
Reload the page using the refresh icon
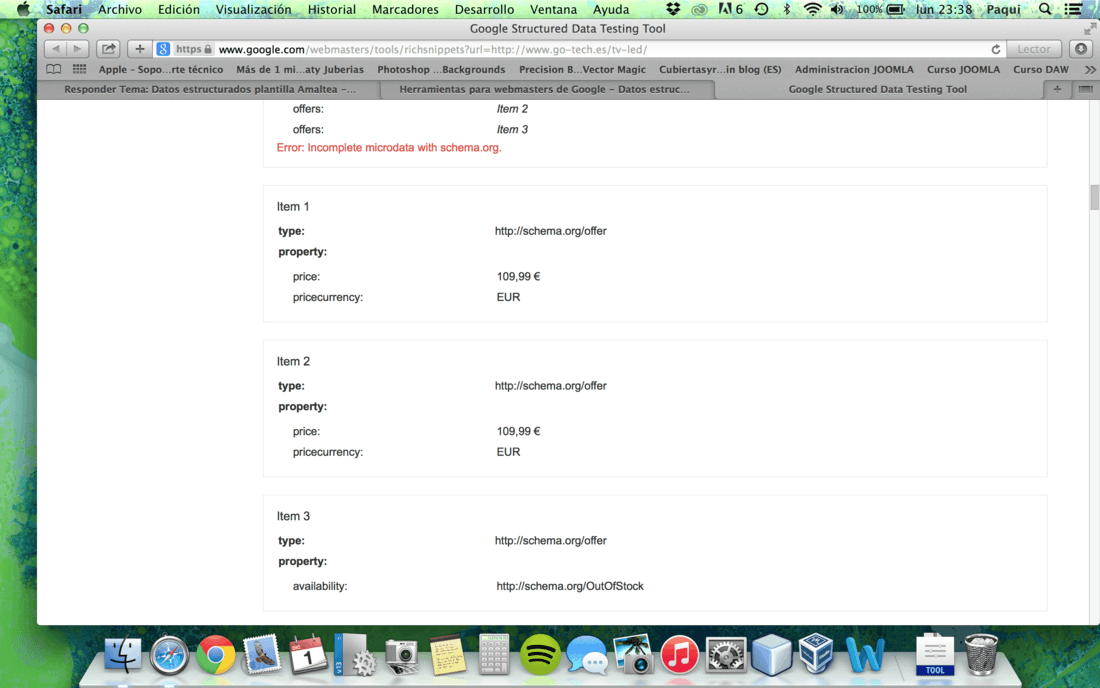tap(995, 49)
